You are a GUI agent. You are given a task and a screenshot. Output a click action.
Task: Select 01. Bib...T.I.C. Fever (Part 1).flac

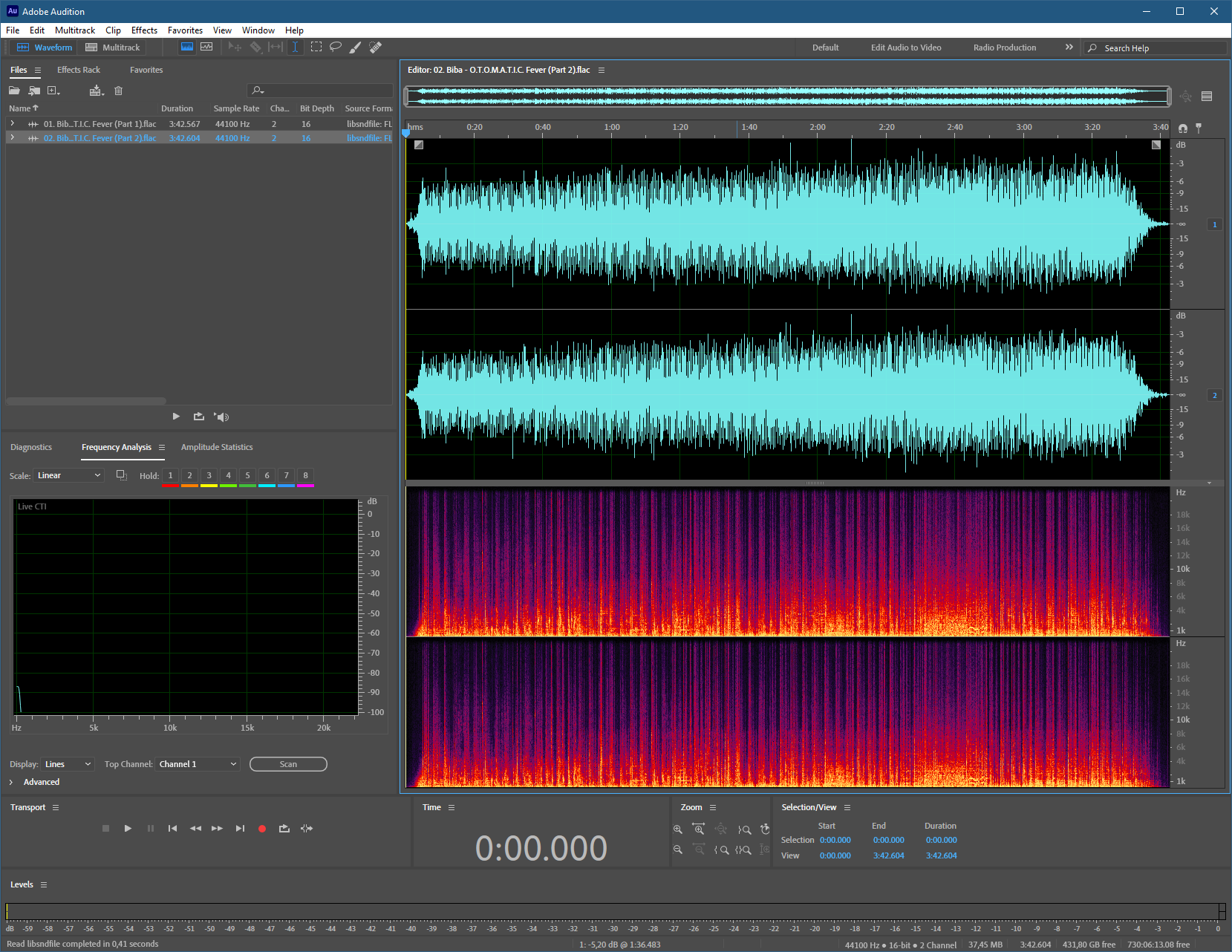pos(100,124)
